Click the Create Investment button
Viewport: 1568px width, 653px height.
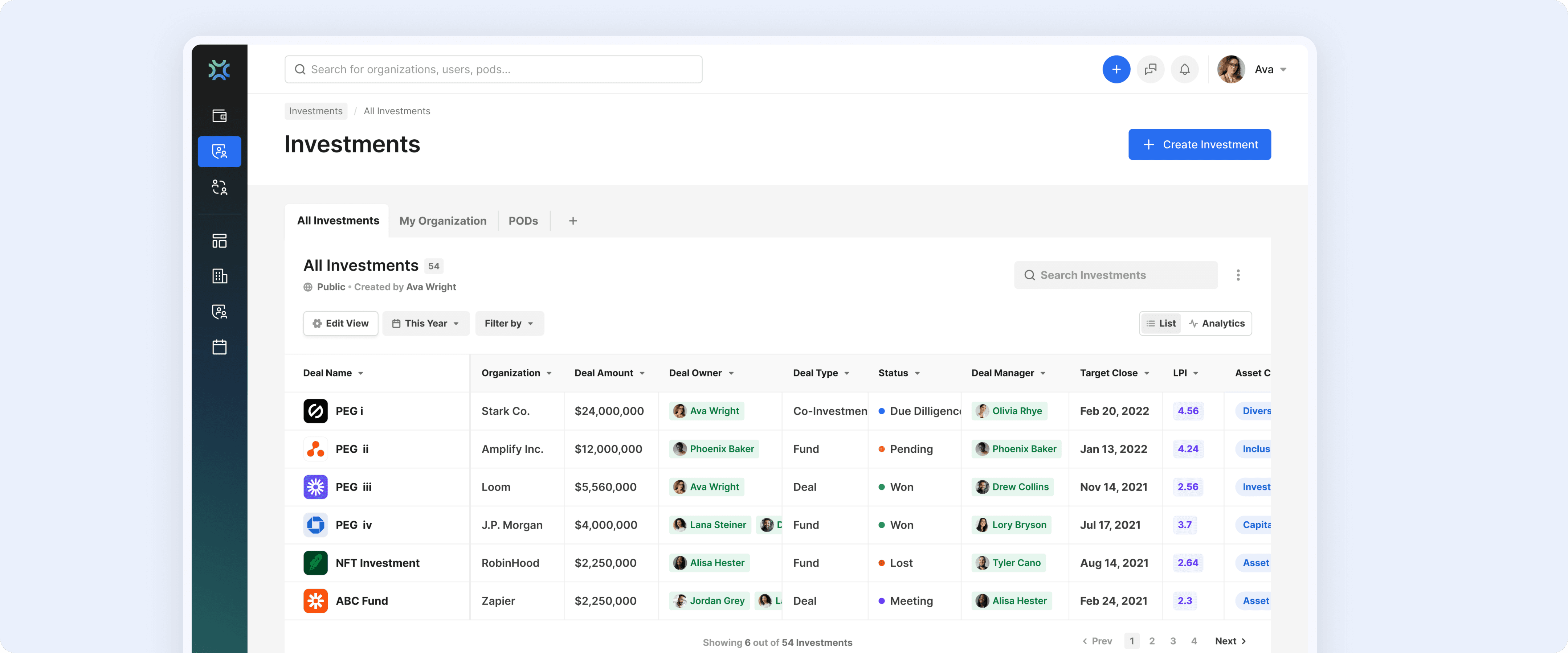[1199, 144]
